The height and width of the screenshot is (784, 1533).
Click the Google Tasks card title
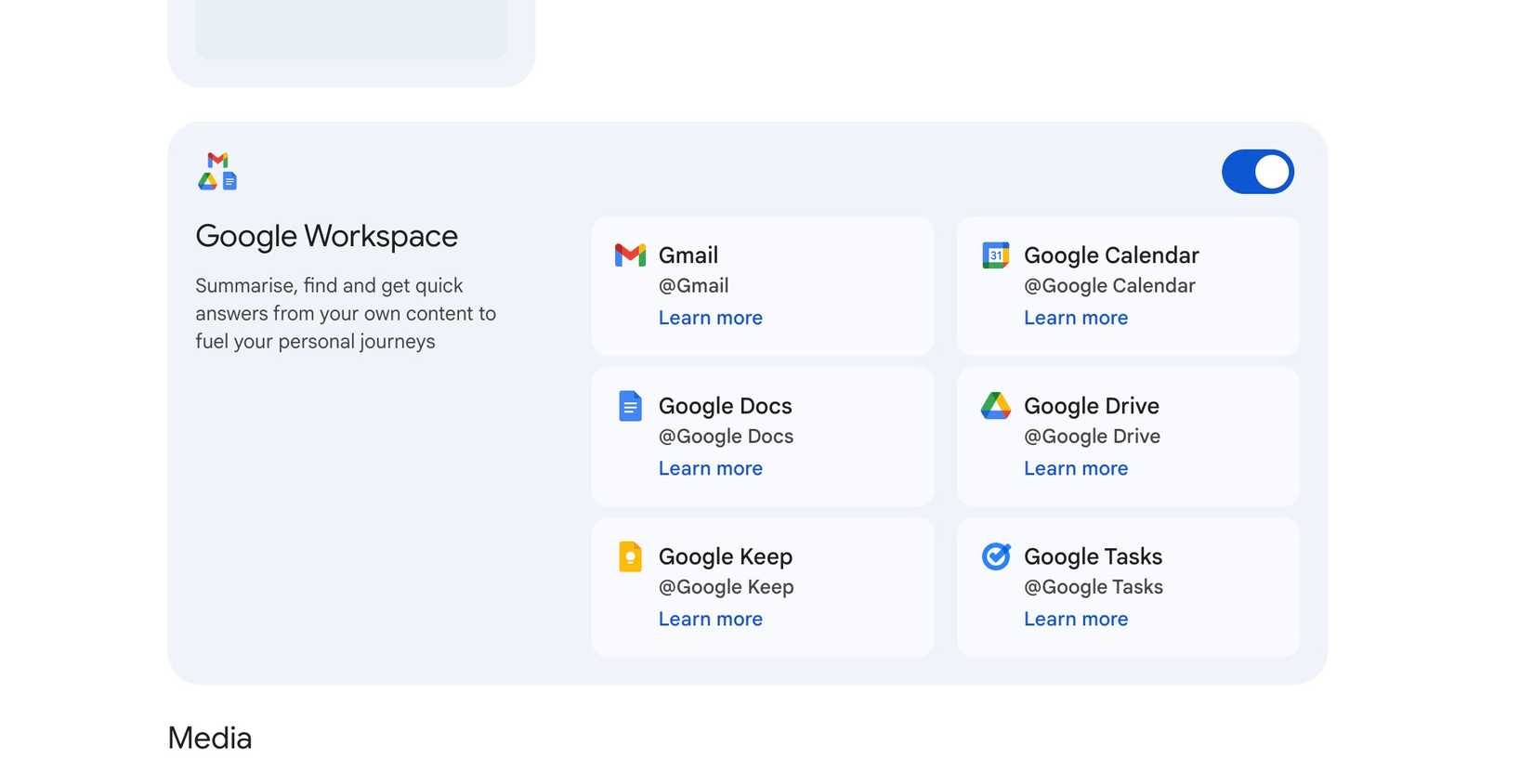(1093, 556)
